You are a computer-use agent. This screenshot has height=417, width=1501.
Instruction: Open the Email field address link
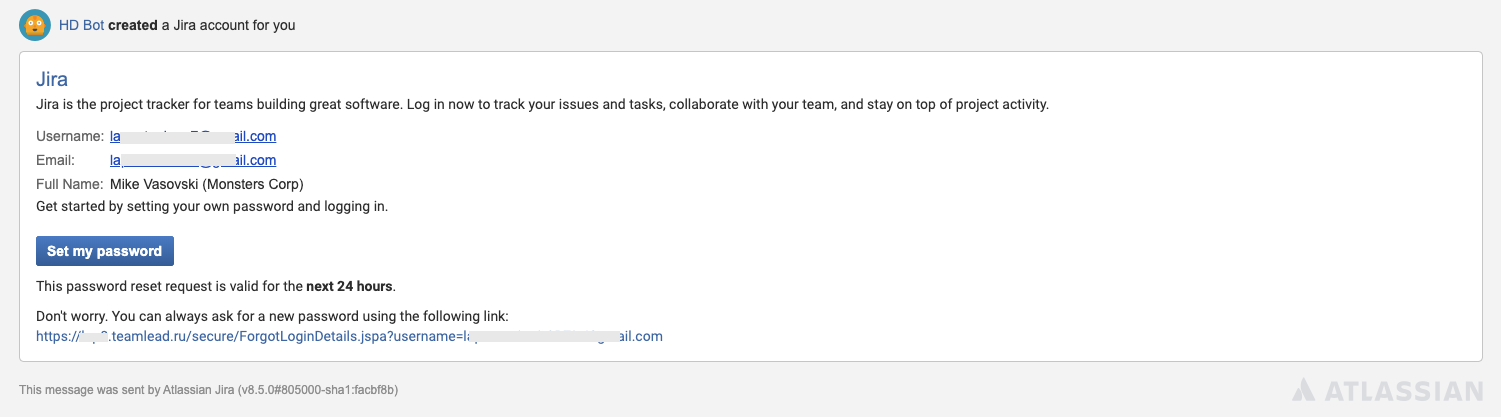193,160
